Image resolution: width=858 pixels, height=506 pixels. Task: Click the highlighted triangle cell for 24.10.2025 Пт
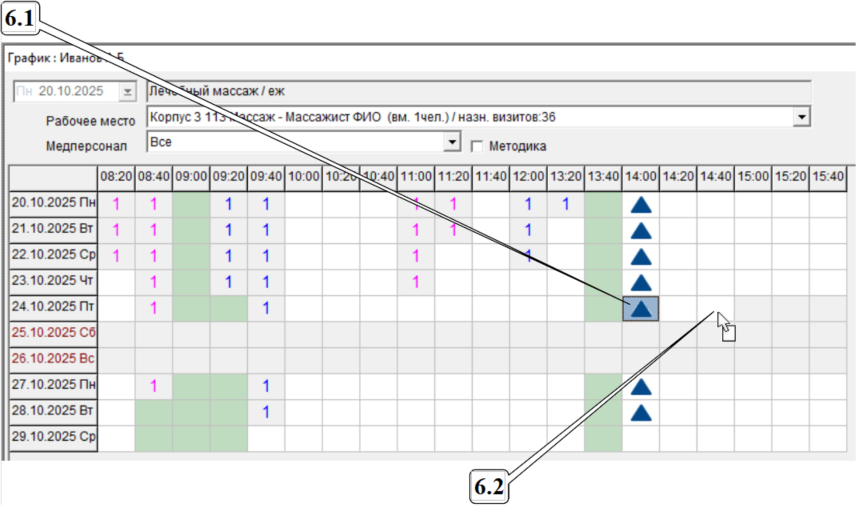tap(641, 309)
